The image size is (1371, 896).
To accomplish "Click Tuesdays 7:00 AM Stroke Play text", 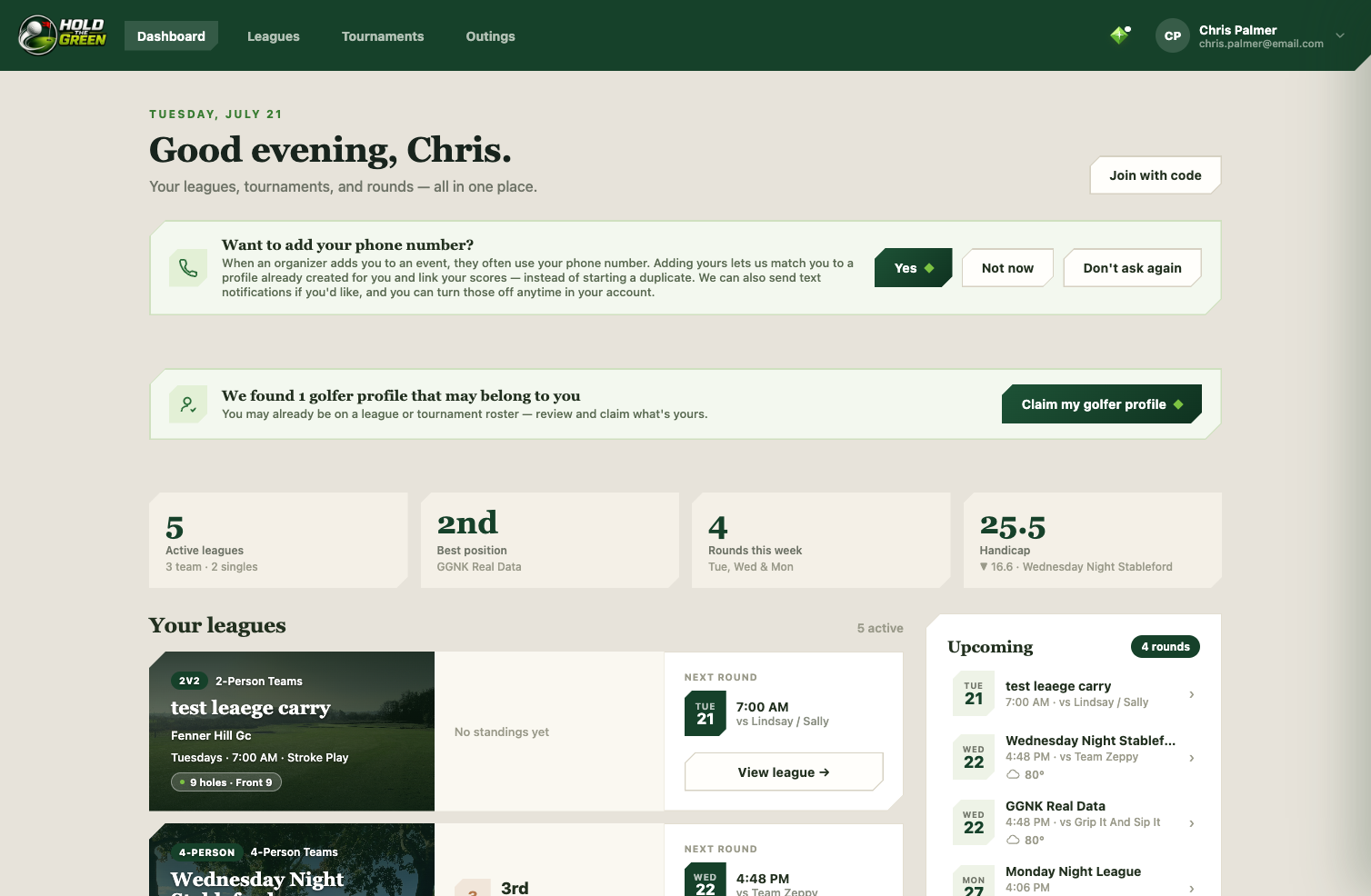I will (260, 757).
